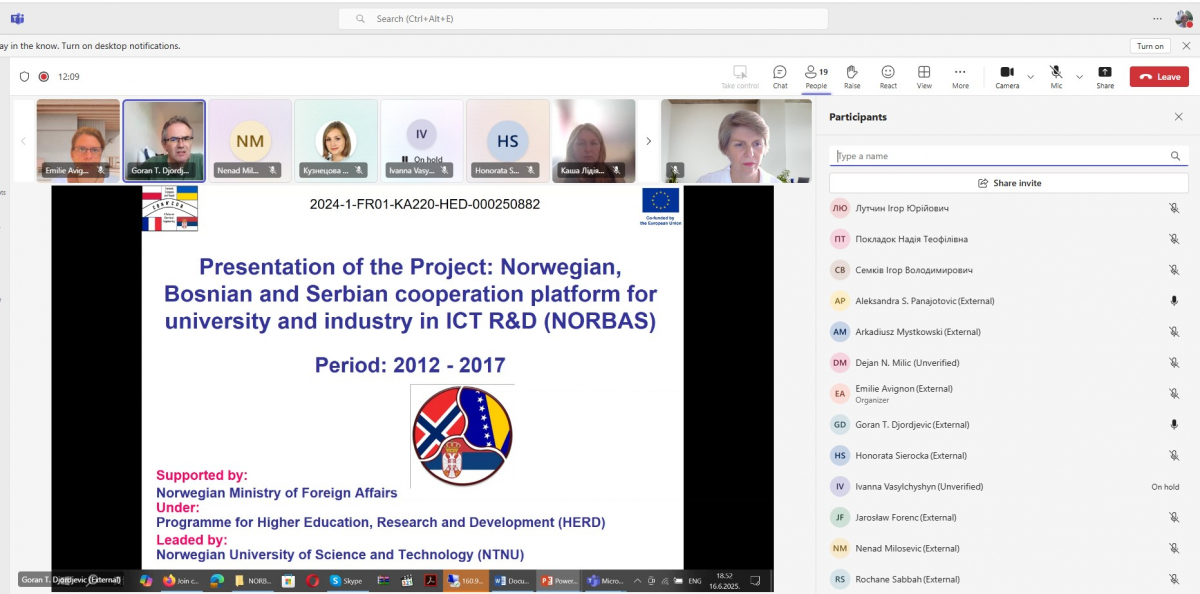Raise your hand in the meeting
The image size is (1200, 594).
[x=852, y=76]
